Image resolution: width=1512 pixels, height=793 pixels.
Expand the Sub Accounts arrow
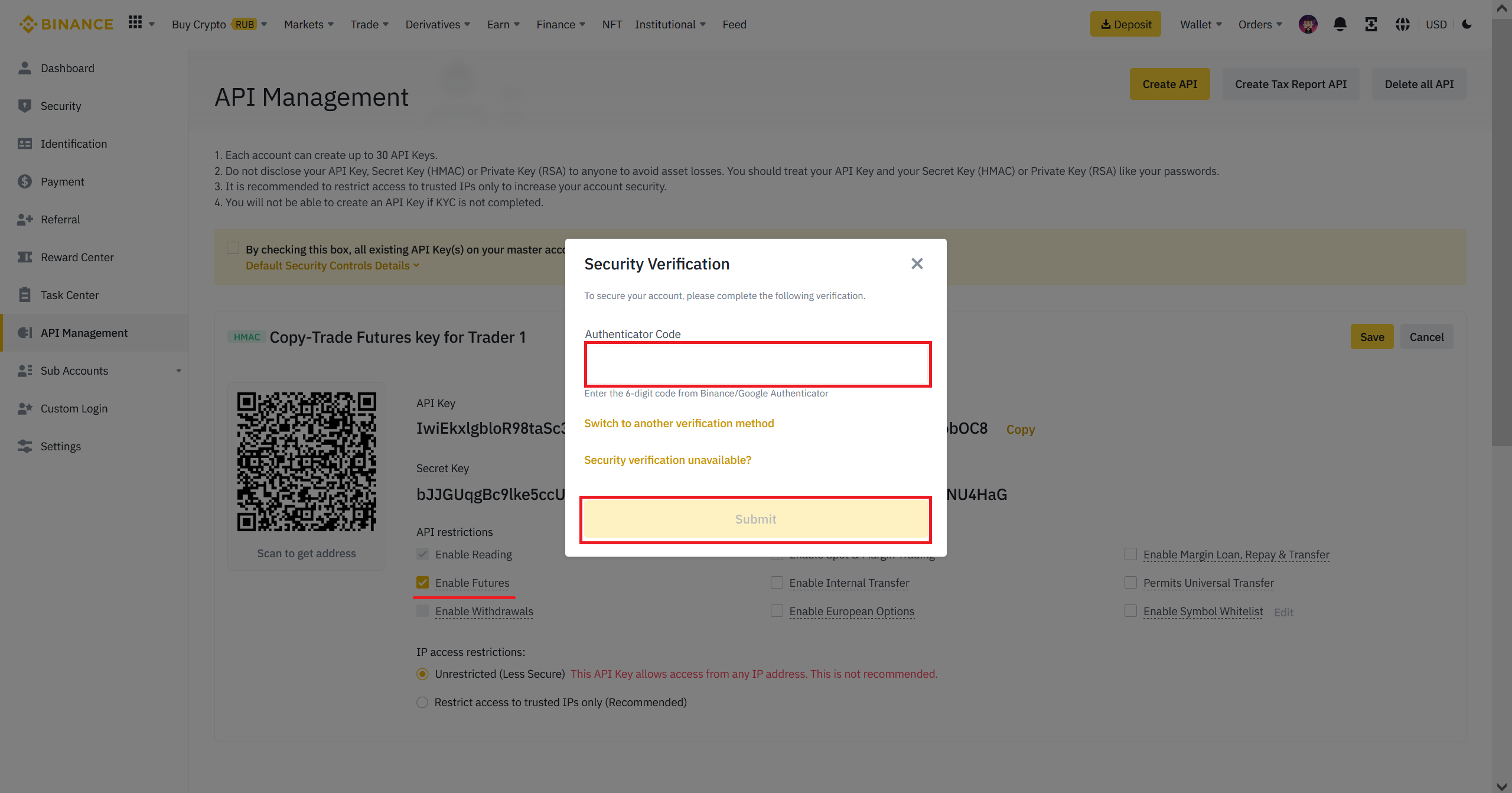pyautogui.click(x=178, y=371)
